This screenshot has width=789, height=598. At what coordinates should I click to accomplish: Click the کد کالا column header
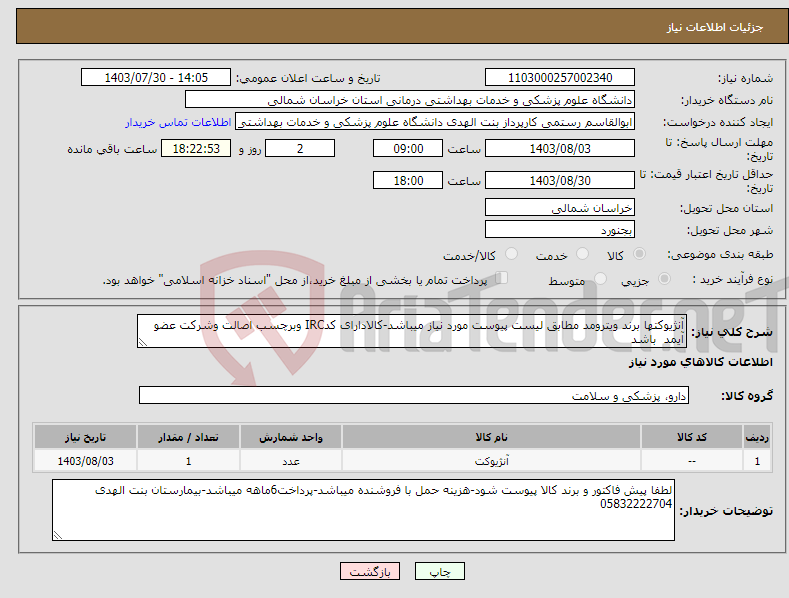[692, 437]
